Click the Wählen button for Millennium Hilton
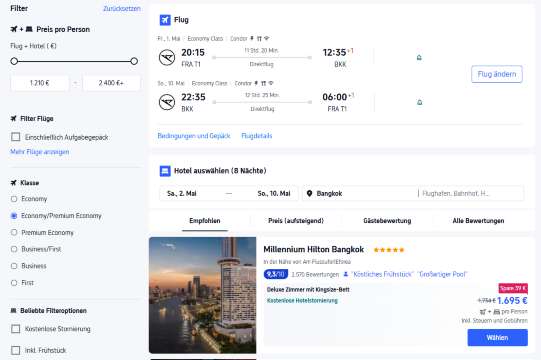The height and width of the screenshot is (360, 541). (498, 338)
